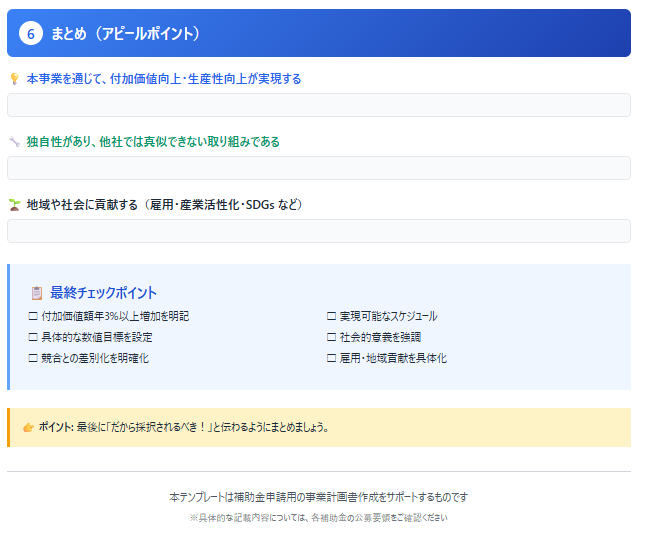Tick the 具体的な数値目標を設定 checkbox
This screenshot has width=661, height=533.
33,337
